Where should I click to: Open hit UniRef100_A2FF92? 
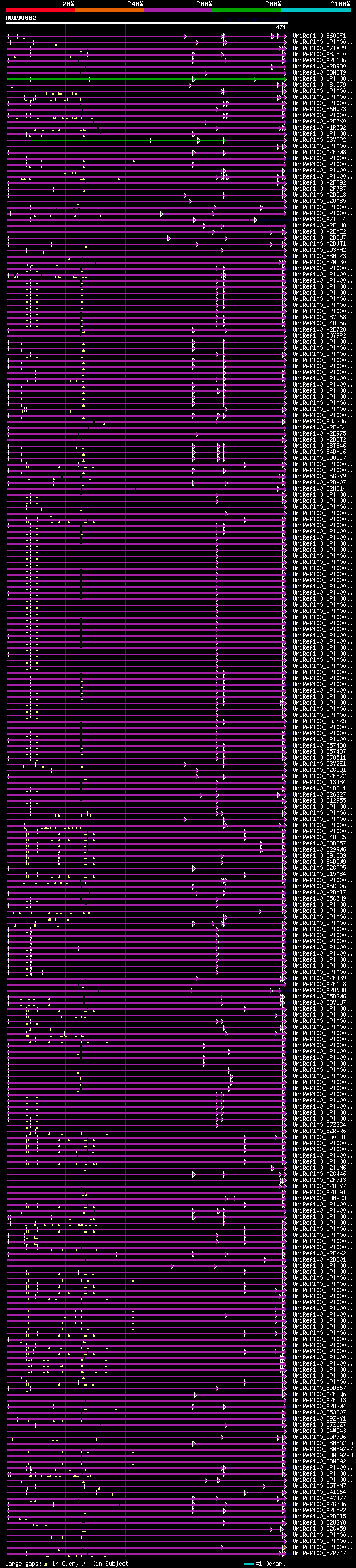point(319,182)
